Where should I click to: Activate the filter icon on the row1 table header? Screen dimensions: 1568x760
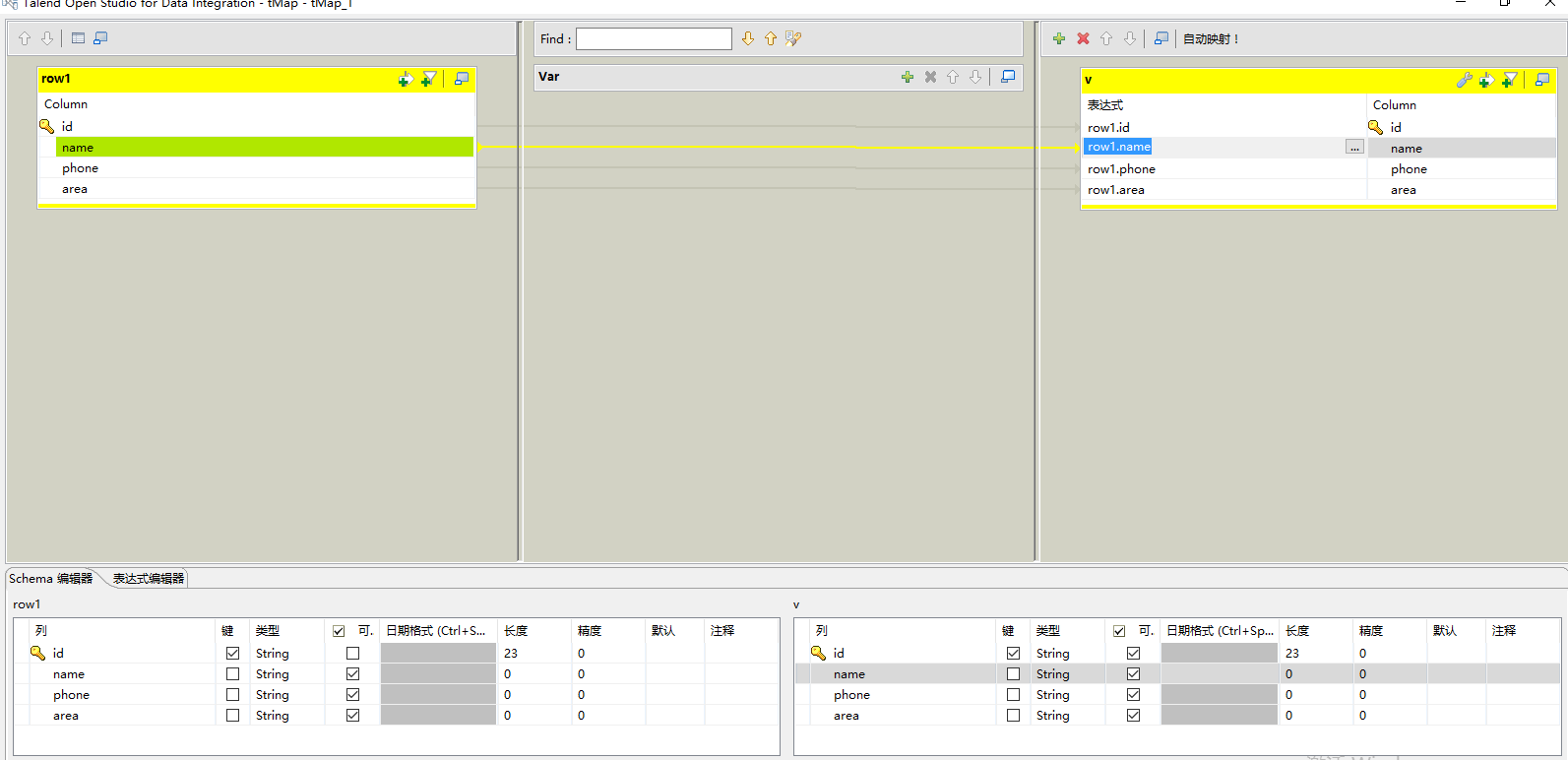tap(429, 79)
